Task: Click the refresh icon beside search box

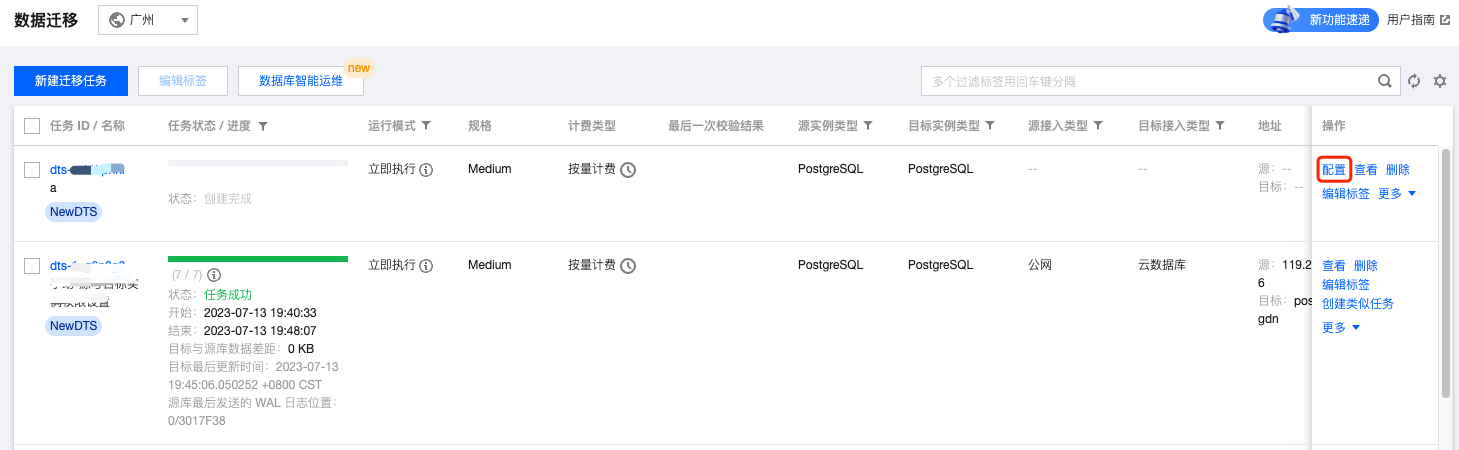Action: (1414, 81)
